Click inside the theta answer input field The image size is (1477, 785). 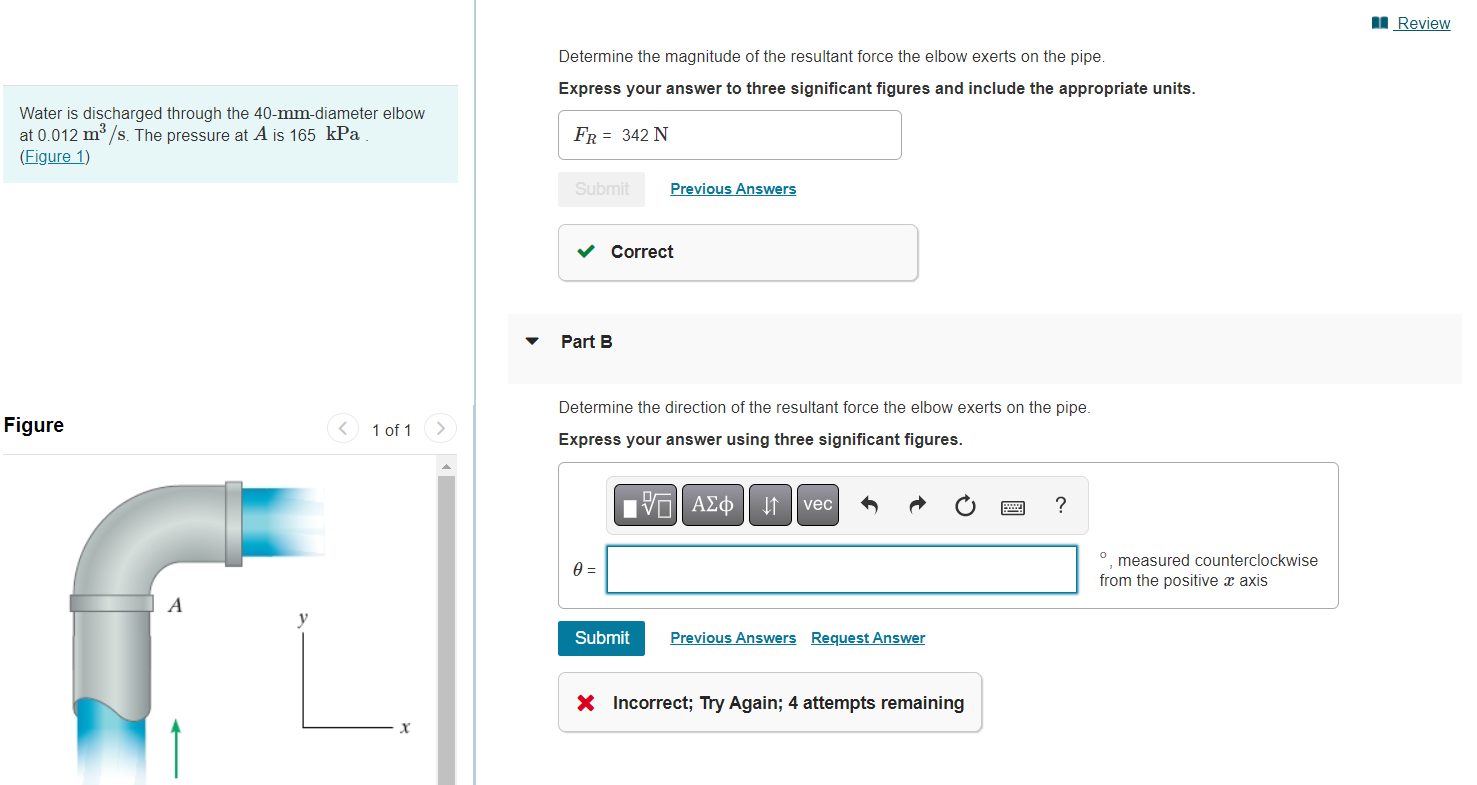tap(841, 569)
